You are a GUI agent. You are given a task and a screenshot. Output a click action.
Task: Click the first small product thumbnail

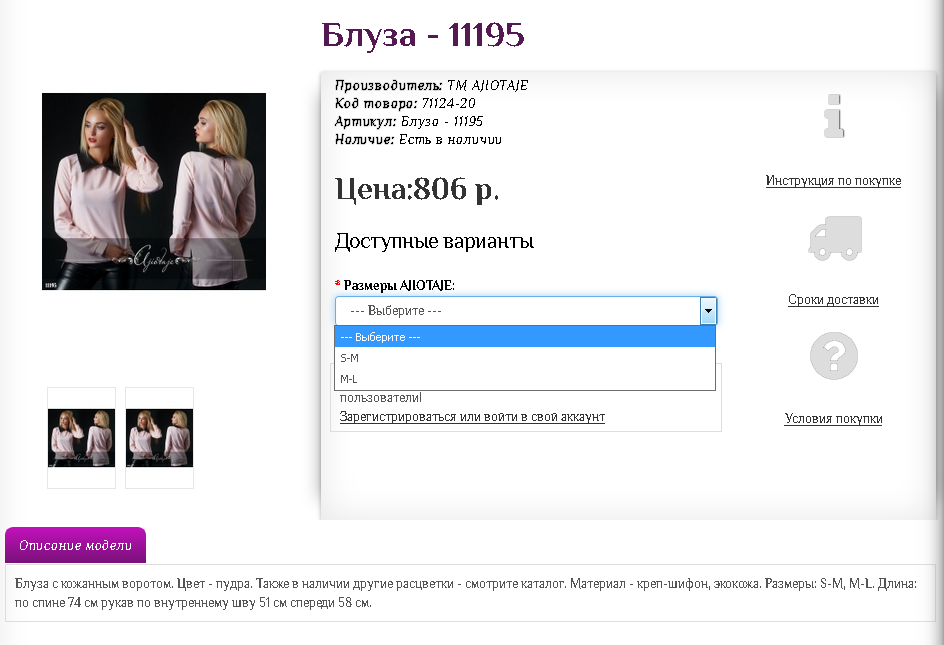pos(81,437)
